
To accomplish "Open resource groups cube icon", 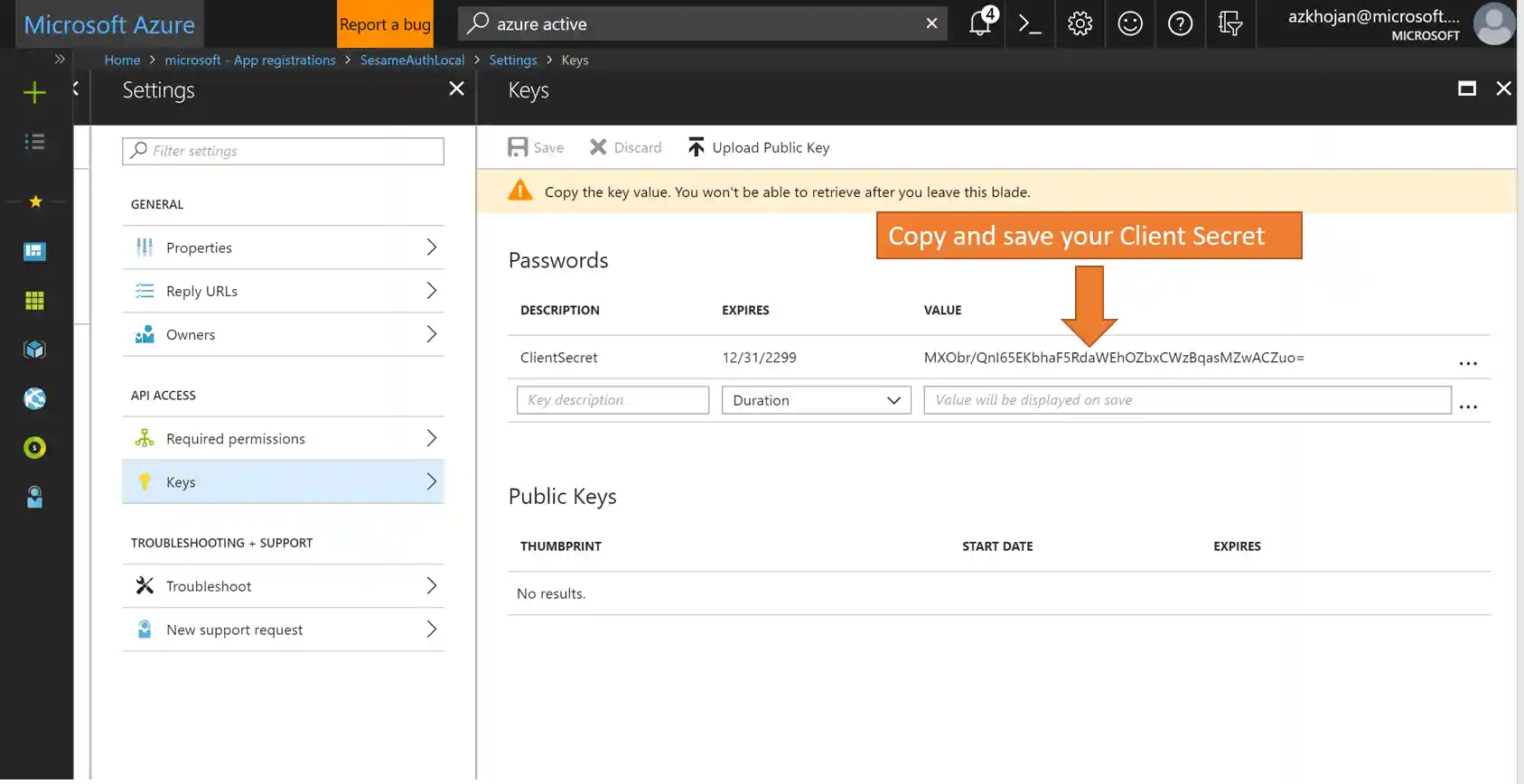I will [x=34, y=350].
